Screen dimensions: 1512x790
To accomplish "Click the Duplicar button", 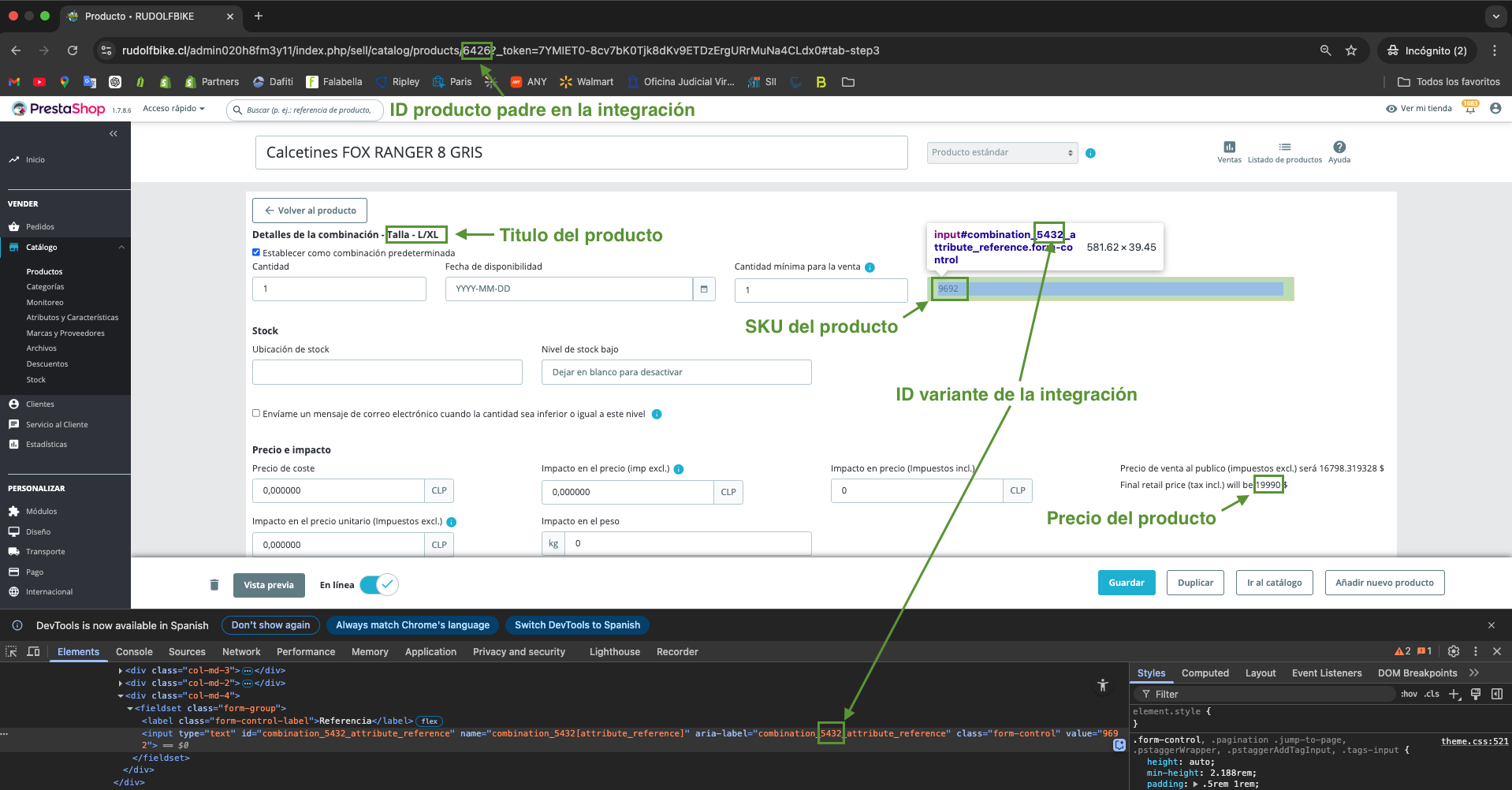I will click(1195, 583).
